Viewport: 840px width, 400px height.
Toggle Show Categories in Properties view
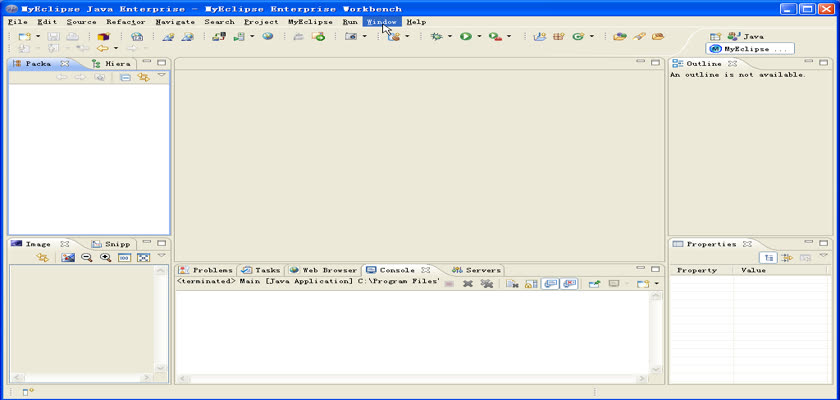768,258
